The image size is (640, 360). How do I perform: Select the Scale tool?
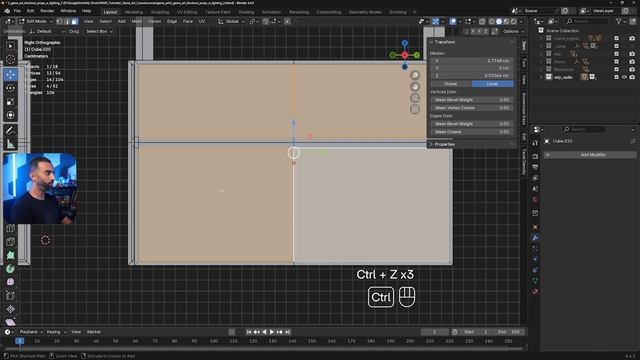pos(11,102)
